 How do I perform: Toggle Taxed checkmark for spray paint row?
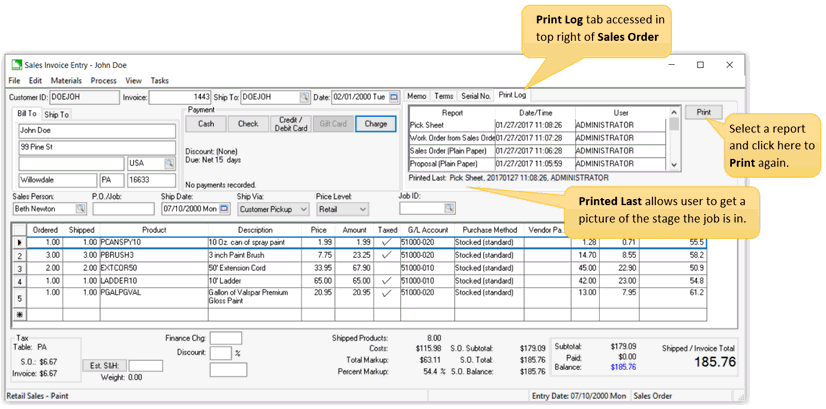pos(387,242)
